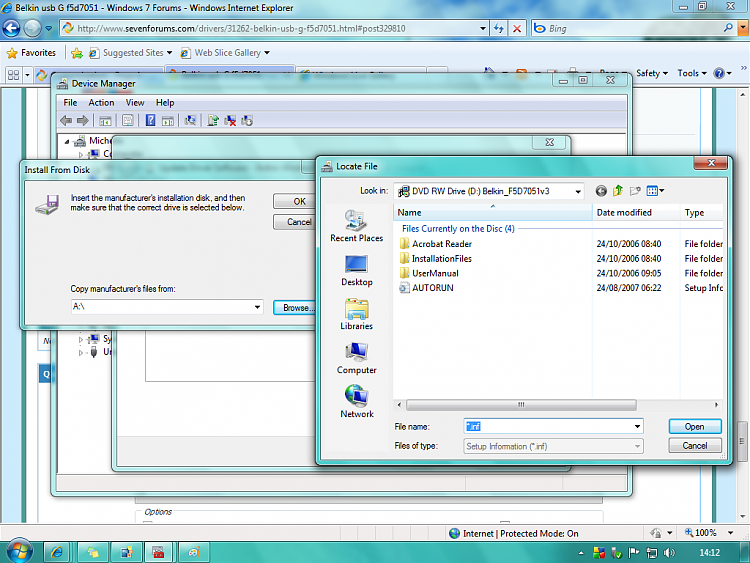Click the File name input field
Image resolution: width=750 pixels, height=563 pixels.
click(x=548, y=427)
